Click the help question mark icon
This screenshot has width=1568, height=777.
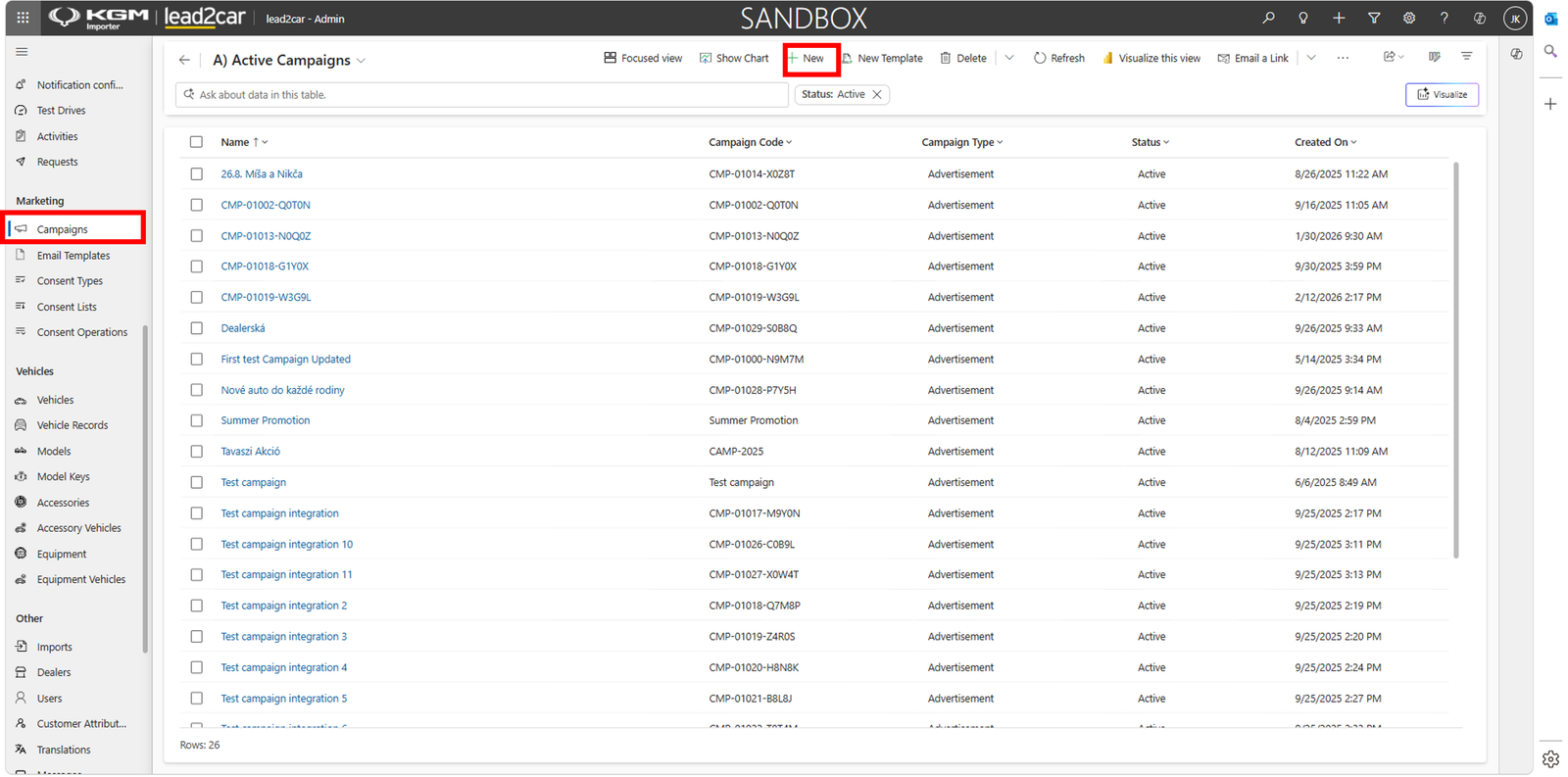[1444, 18]
